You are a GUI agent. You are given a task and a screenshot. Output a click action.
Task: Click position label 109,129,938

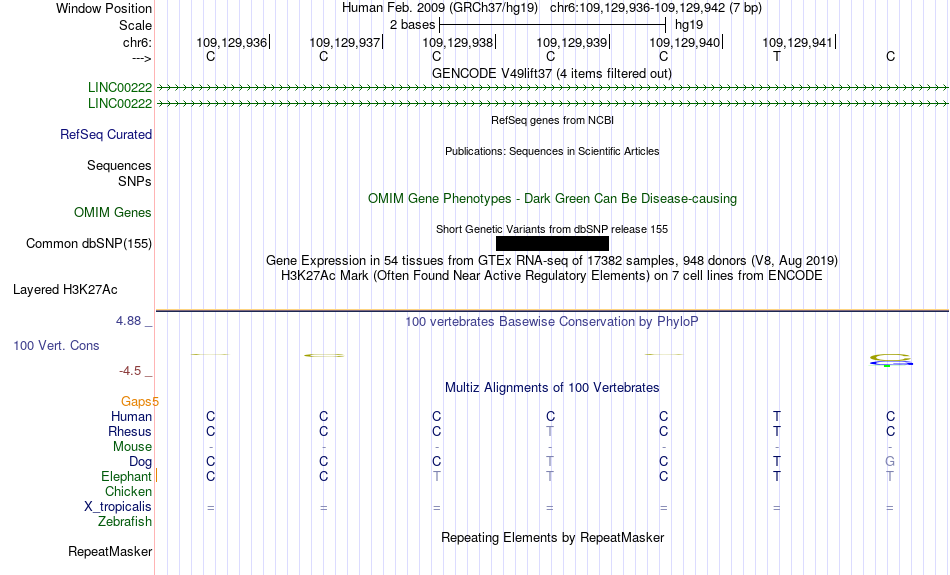457,42
